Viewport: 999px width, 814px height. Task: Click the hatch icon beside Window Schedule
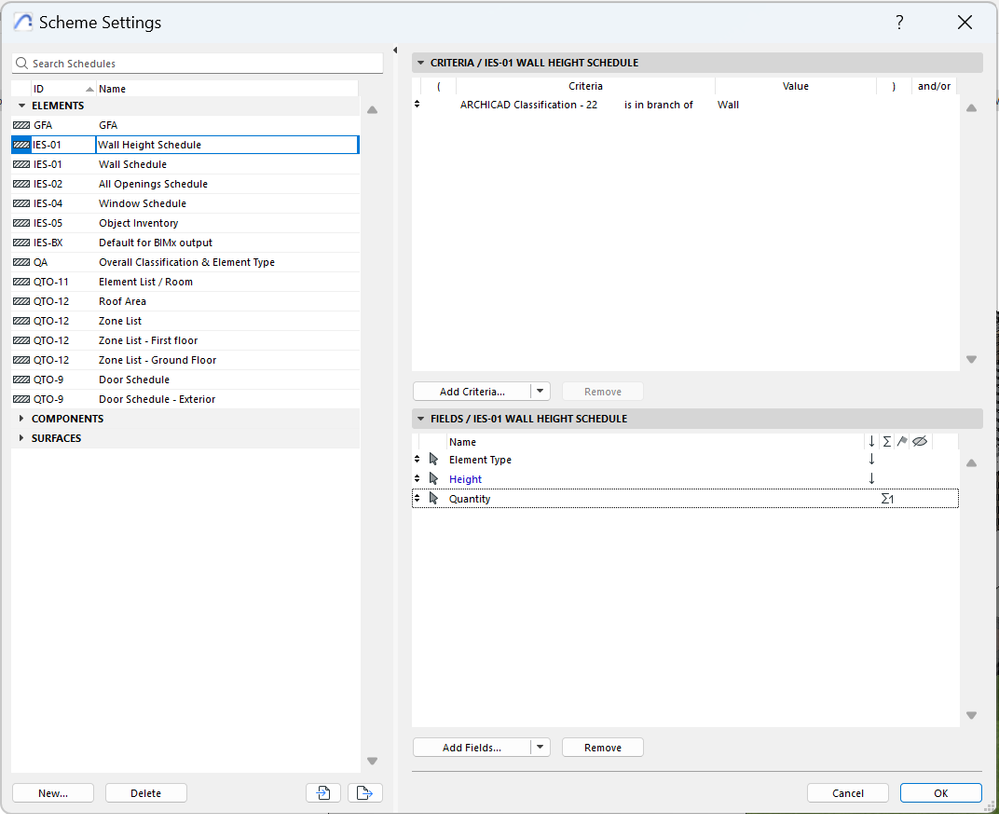point(21,204)
